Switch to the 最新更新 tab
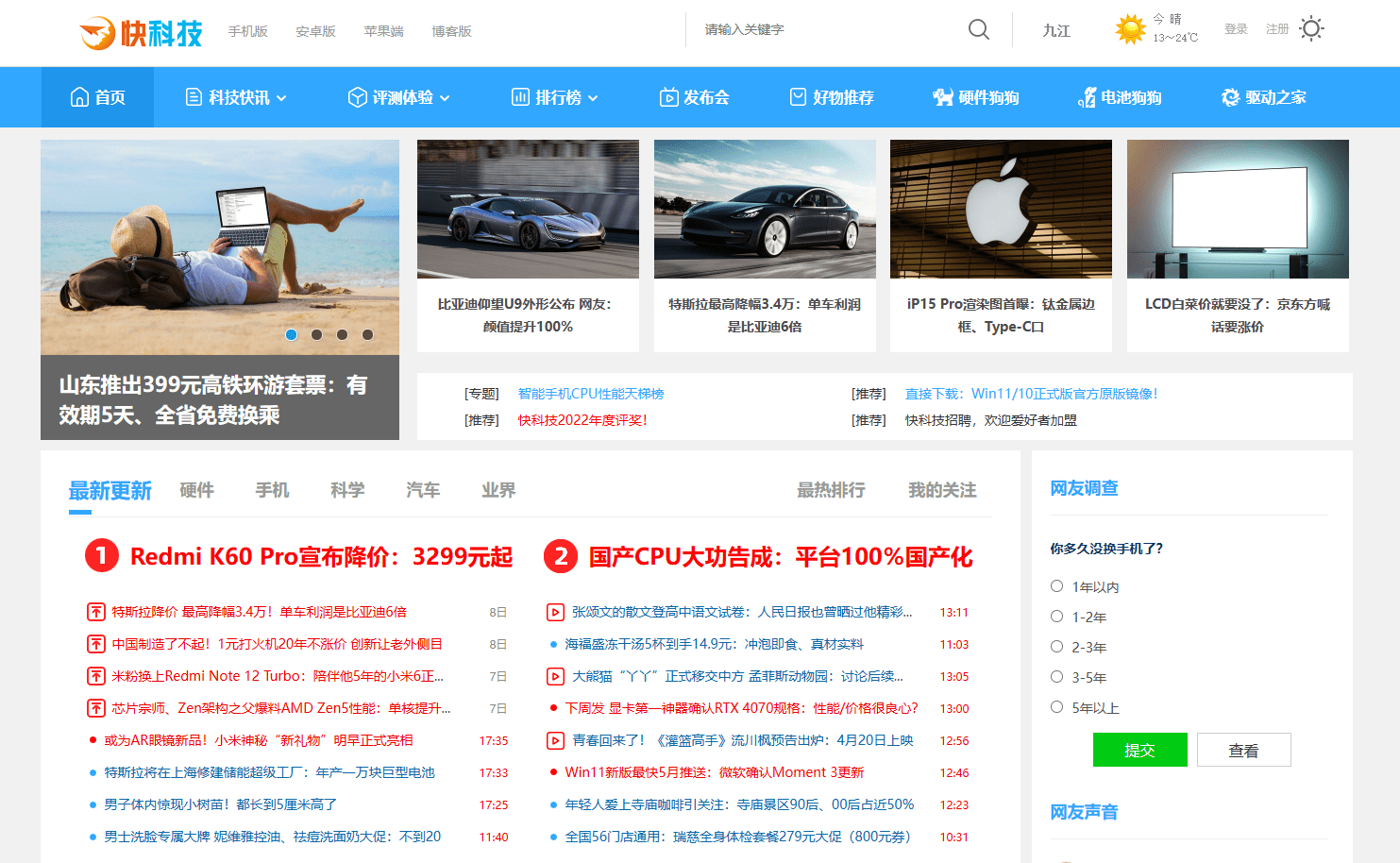1400x863 pixels. (110, 490)
